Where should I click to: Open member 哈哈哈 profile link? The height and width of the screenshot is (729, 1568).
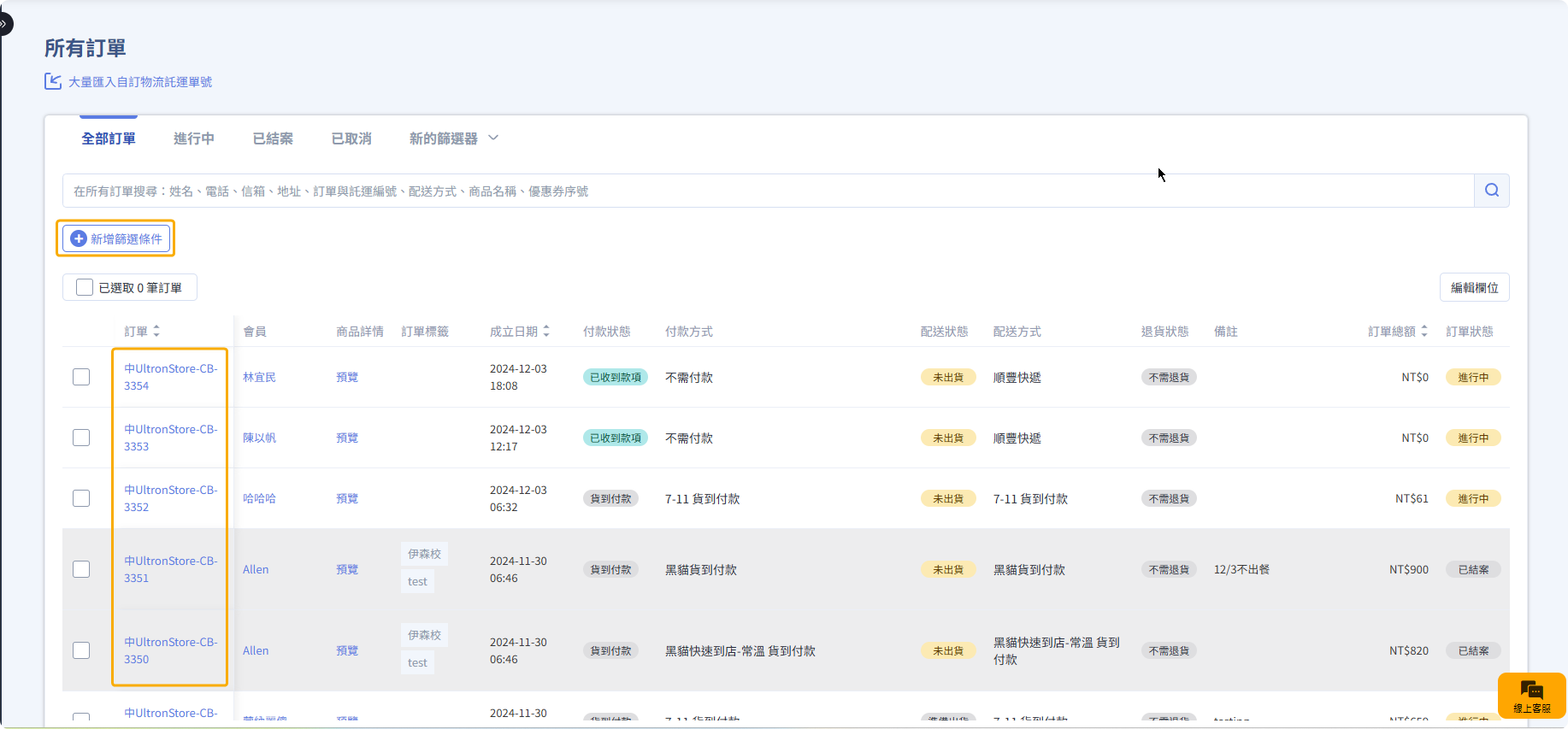coord(259,498)
